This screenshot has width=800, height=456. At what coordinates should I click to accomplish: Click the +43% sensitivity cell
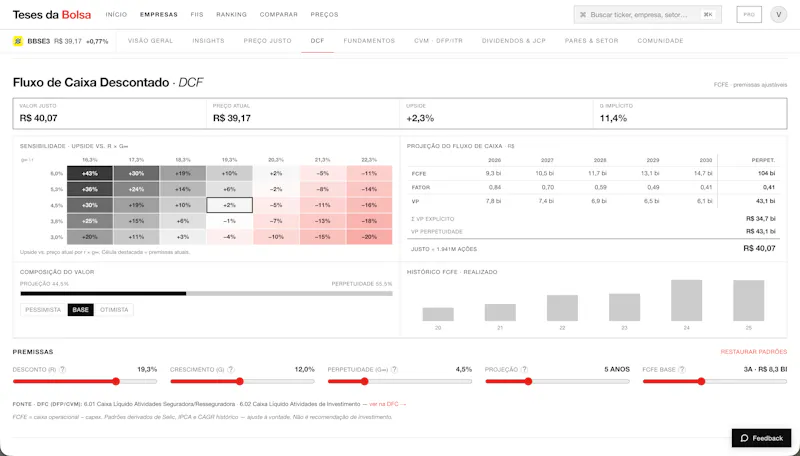click(x=90, y=173)
